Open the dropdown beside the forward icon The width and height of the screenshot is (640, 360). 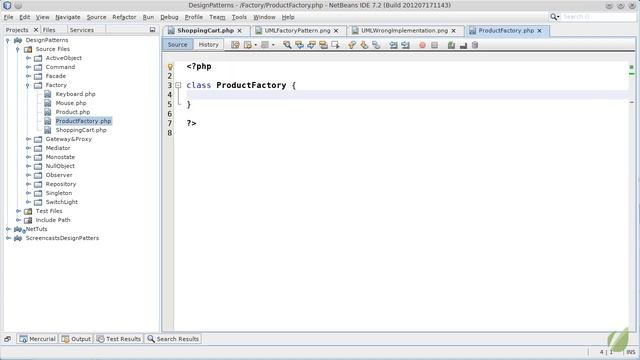[x=273, y=45]
